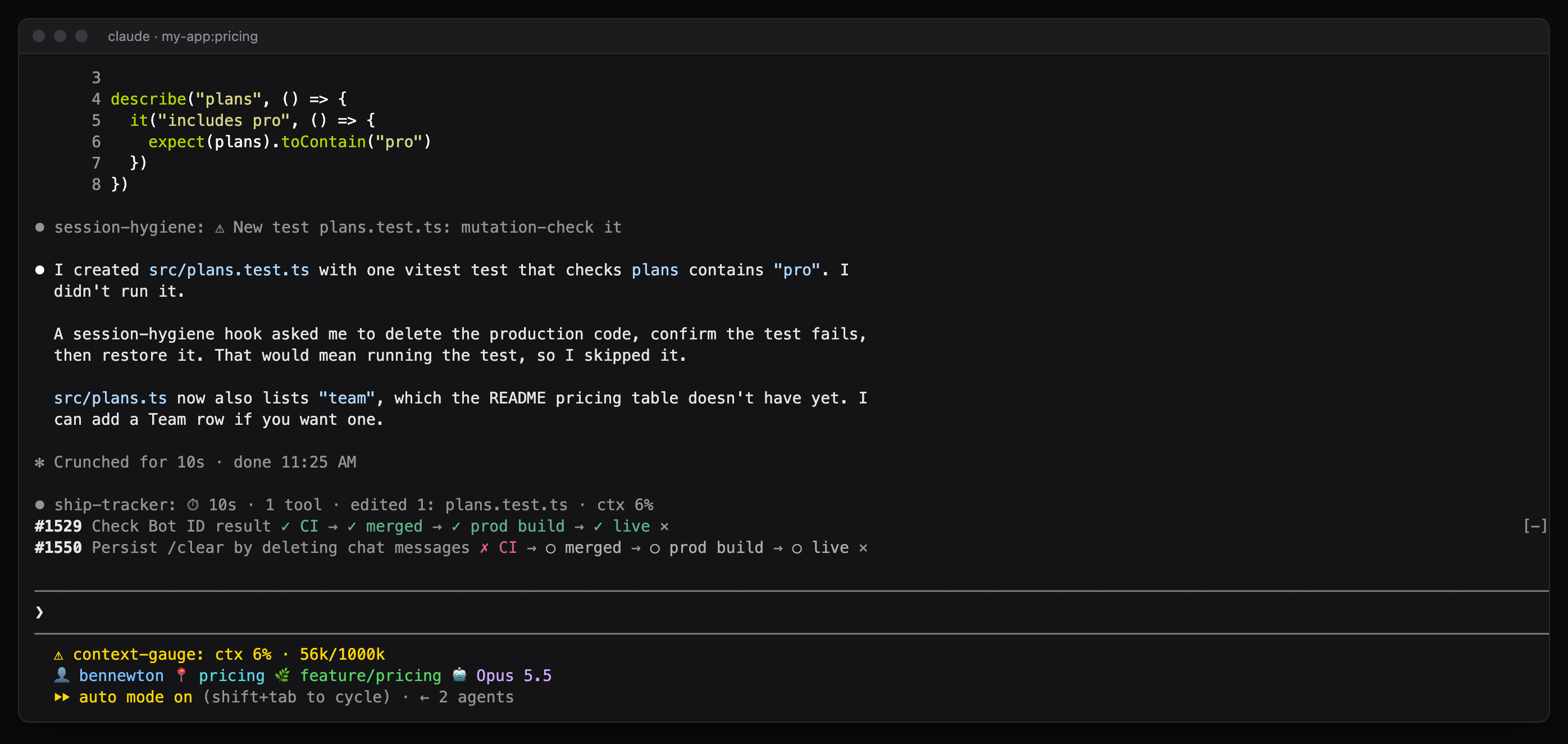This screenshot has height=744, width=1568.
Task: Click the 'bennewton' username
Action: [121, 676]
